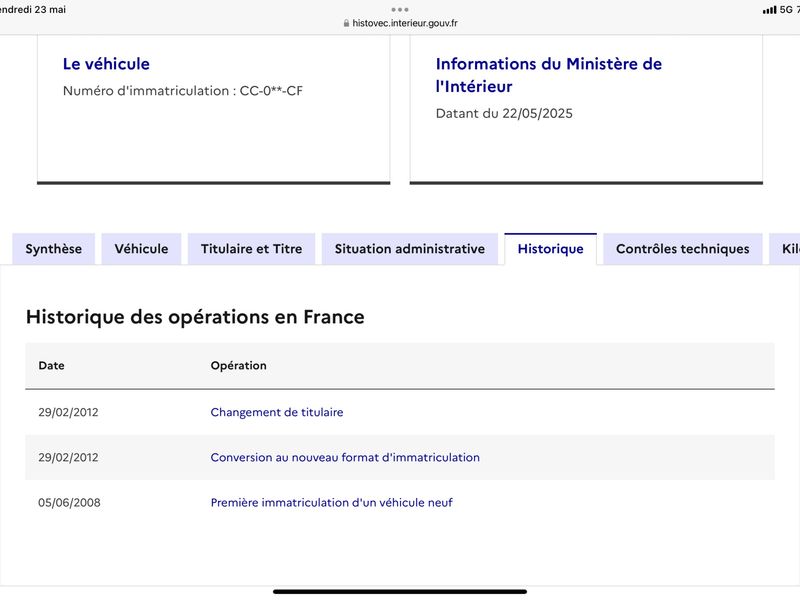Viewport: 800px width, 600px height.
Task: Click Historique des opérations en France title
Action: (x=195, y=317)
